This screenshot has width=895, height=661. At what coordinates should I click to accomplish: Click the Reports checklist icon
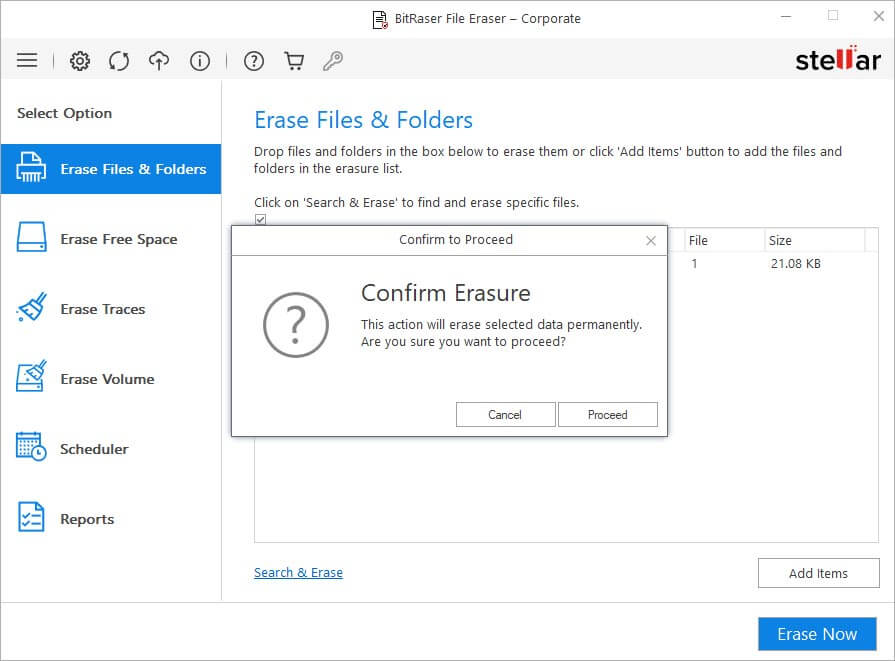[x=31, y=517]
